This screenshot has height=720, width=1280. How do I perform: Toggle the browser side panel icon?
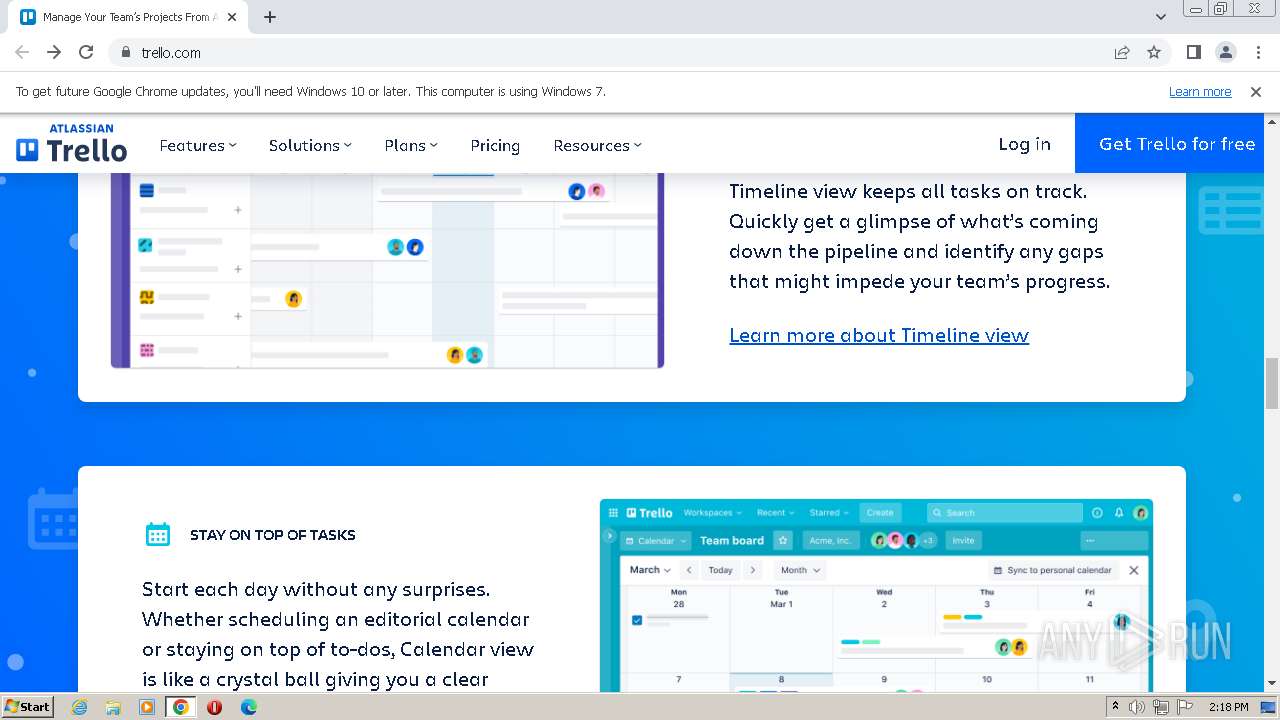(1194, 52)
